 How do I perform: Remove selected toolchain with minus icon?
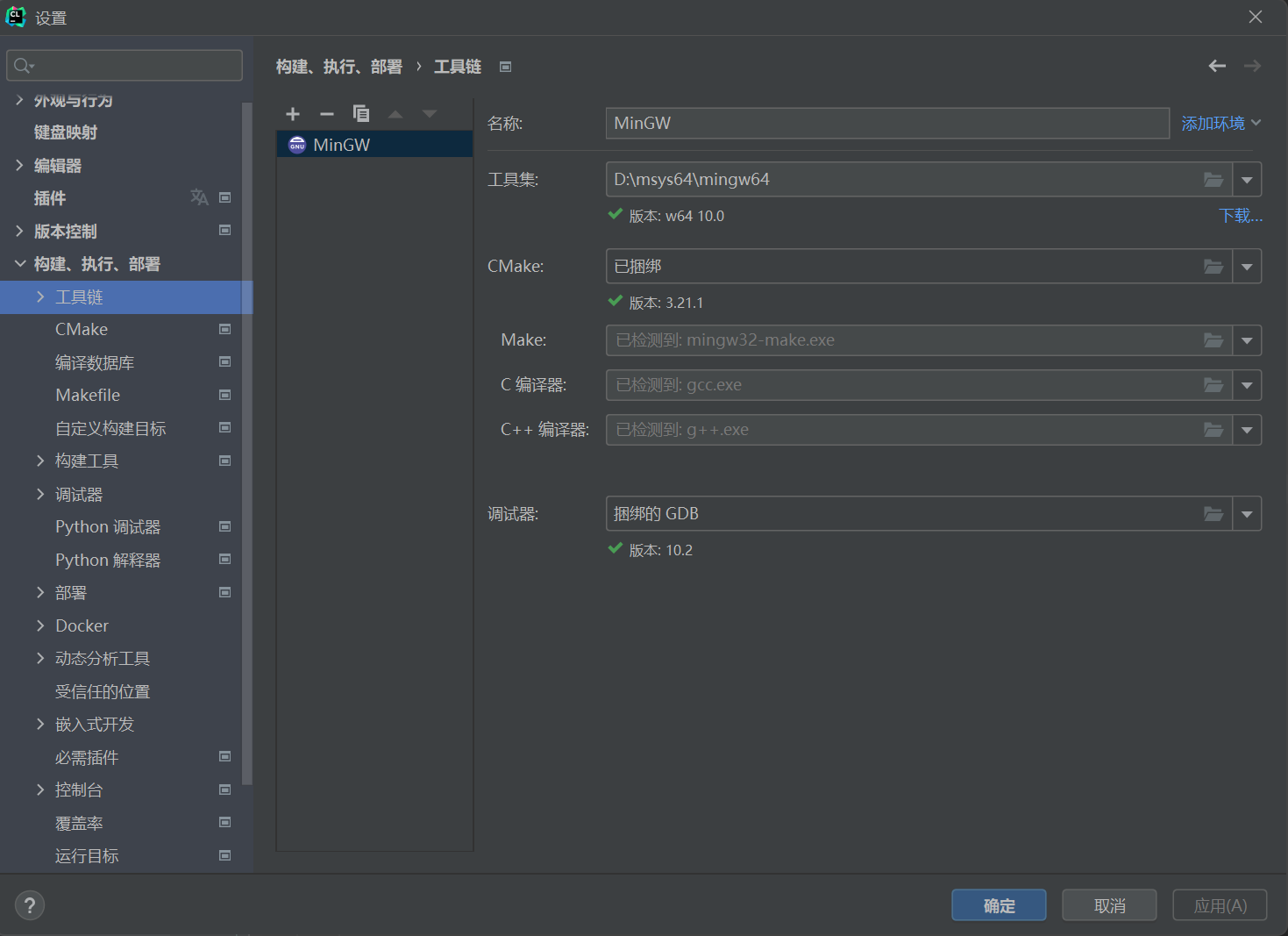pos(327,114)
